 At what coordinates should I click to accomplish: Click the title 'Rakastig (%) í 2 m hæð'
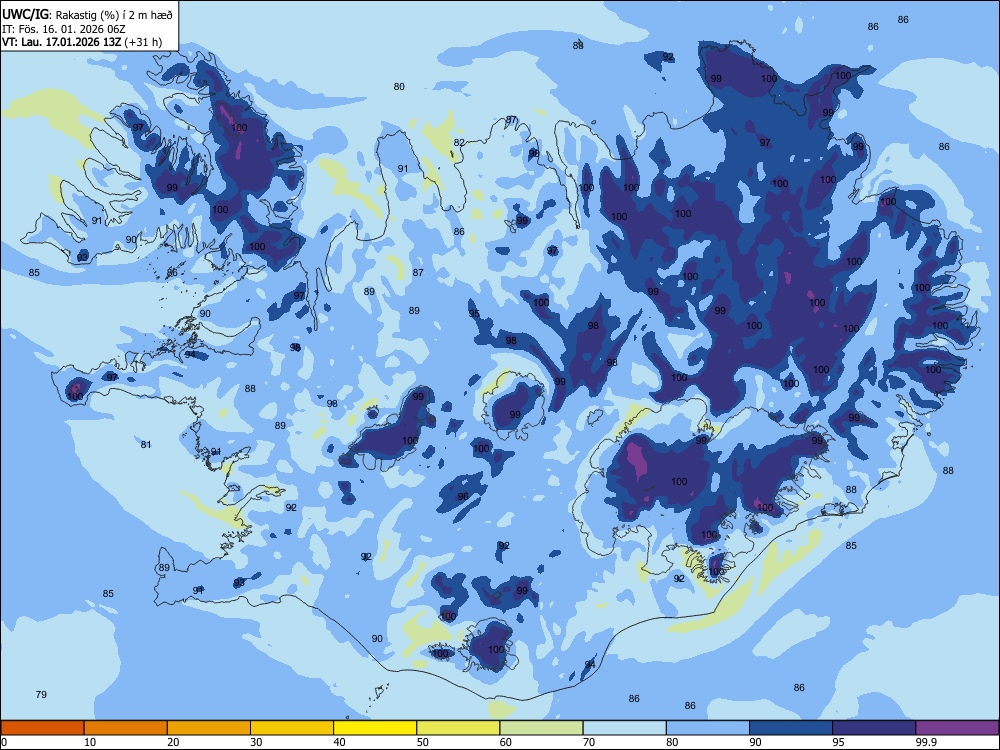[114, 15]
